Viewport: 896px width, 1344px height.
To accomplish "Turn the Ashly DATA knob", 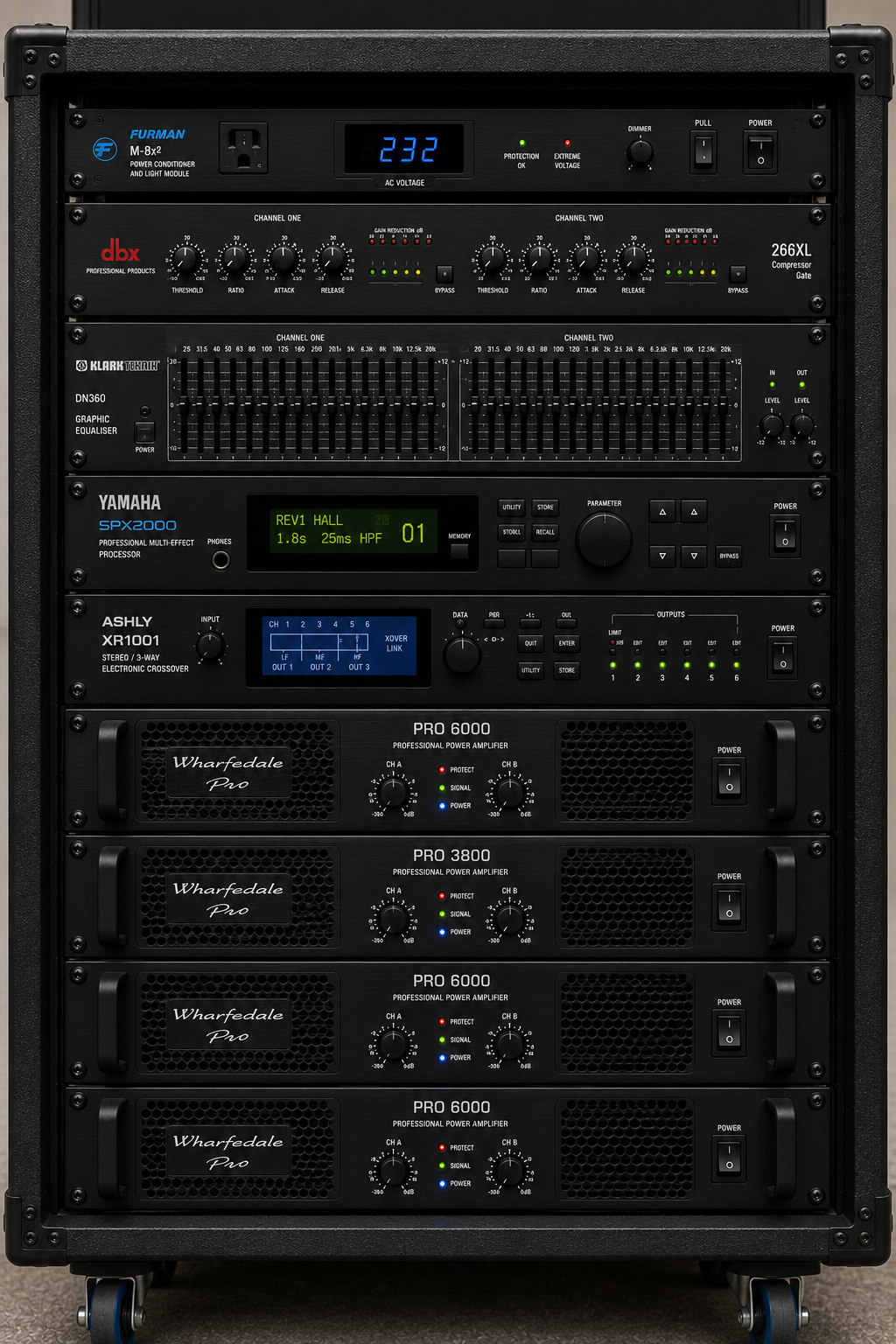I will (461, 654).
